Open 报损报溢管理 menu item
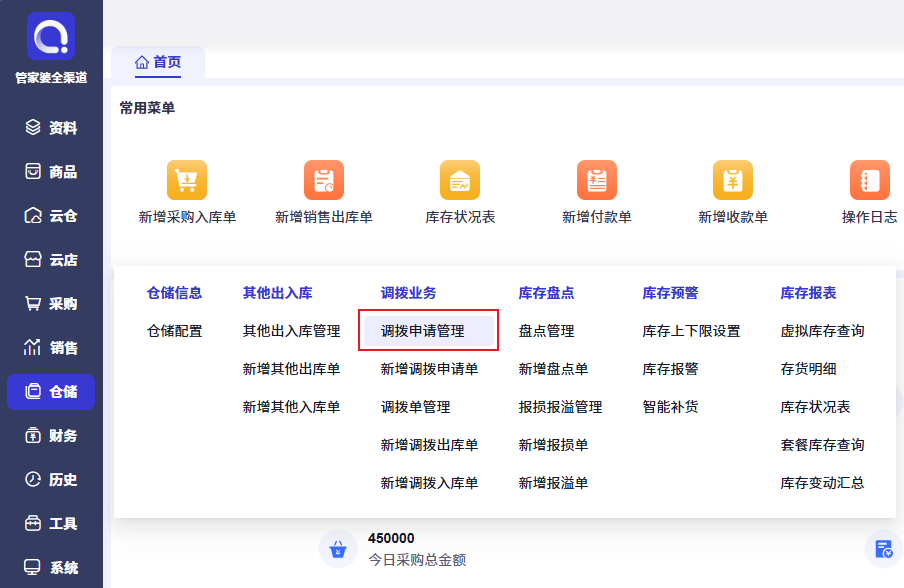 (x=560, y=407)
